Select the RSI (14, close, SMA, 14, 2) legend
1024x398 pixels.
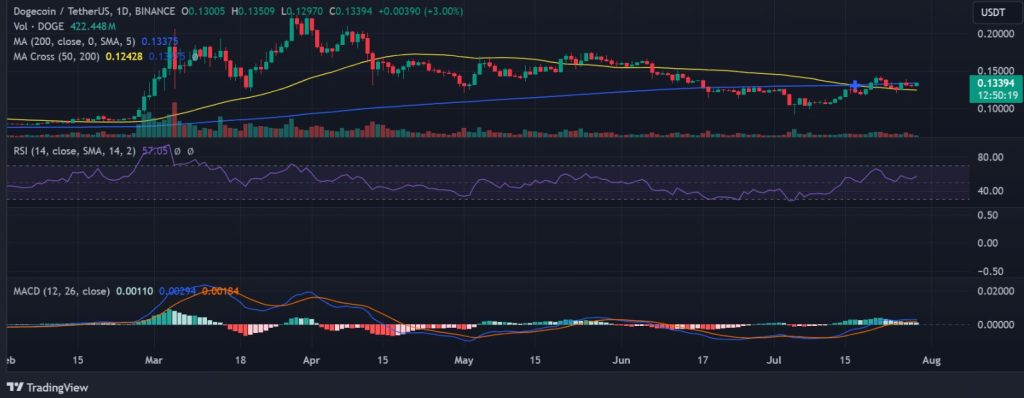(74, 151)
